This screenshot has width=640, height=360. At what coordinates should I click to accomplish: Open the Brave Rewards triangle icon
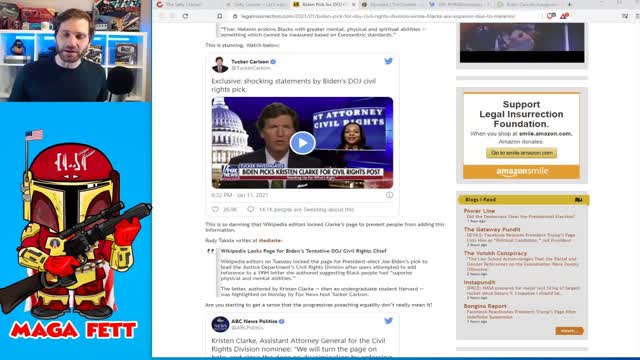coord(564,16)
